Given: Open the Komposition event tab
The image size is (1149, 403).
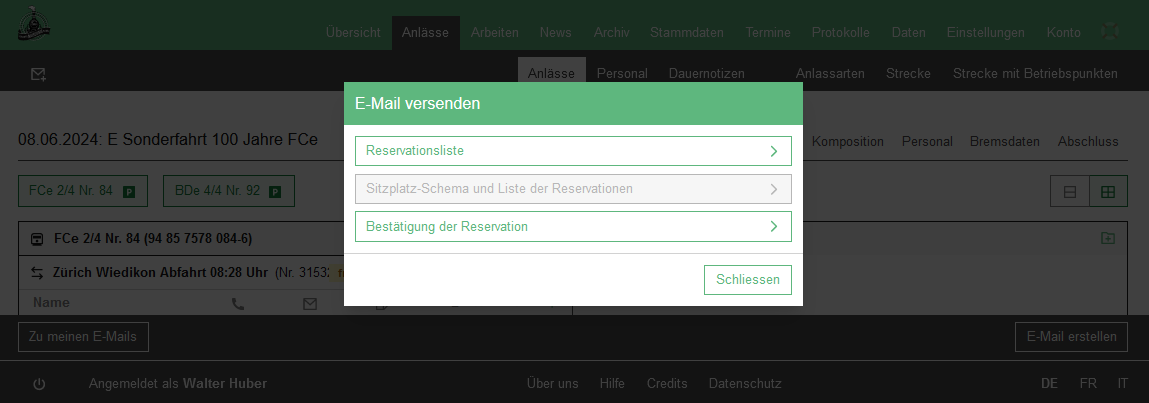Looking at the screenshot, I should (847, 141).
